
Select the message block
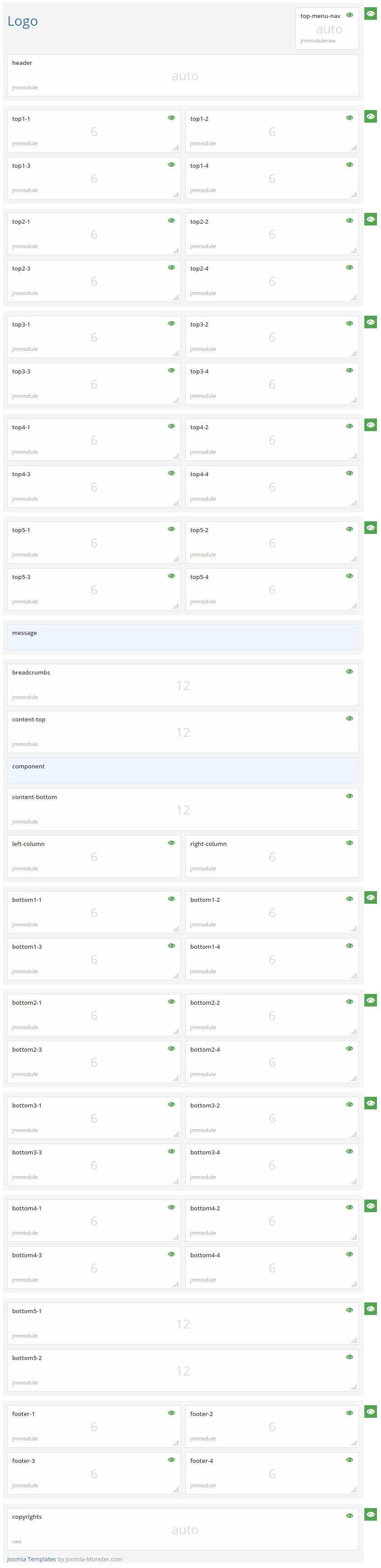click(x=183, y=637)
